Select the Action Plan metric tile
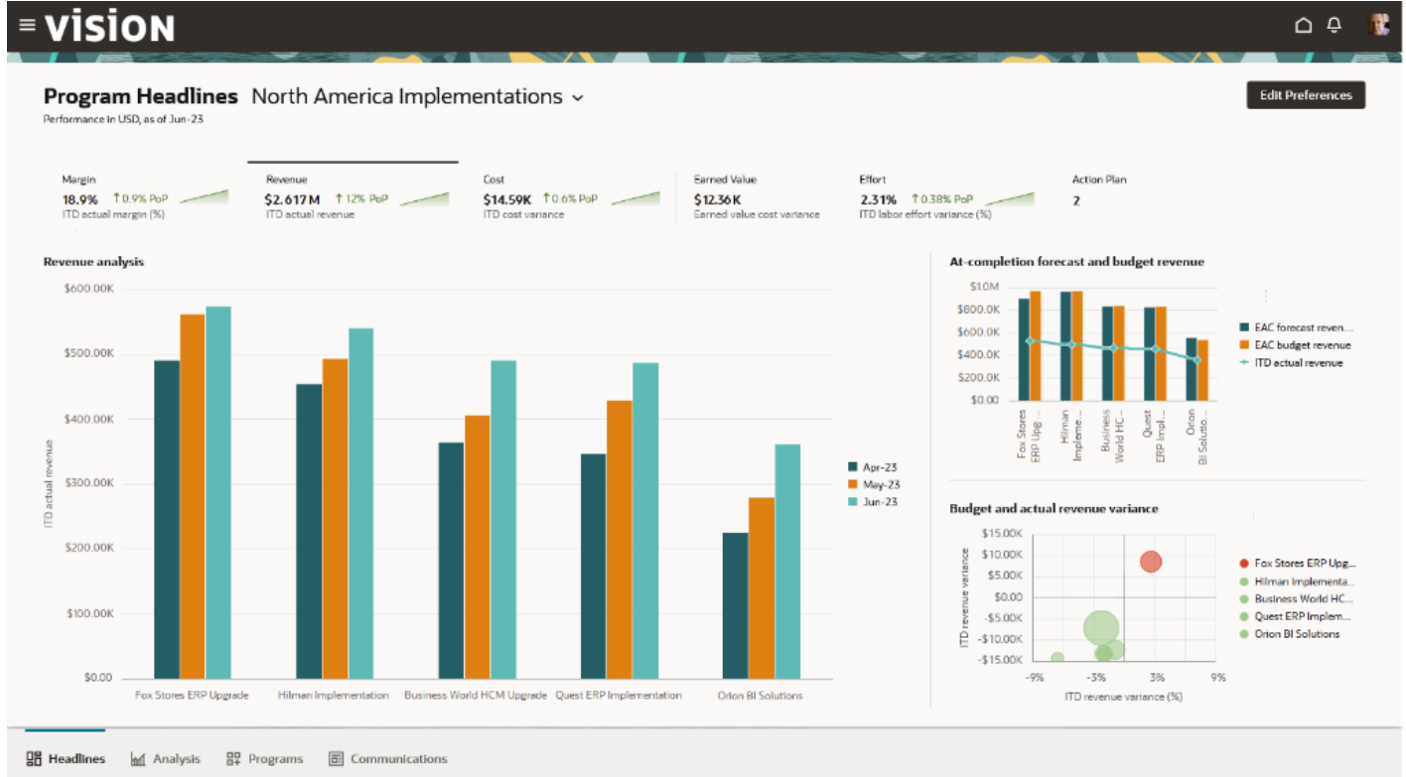The height and width of the screenshot is (777, 1406). pyautogui.click(x=1099, y=190)
